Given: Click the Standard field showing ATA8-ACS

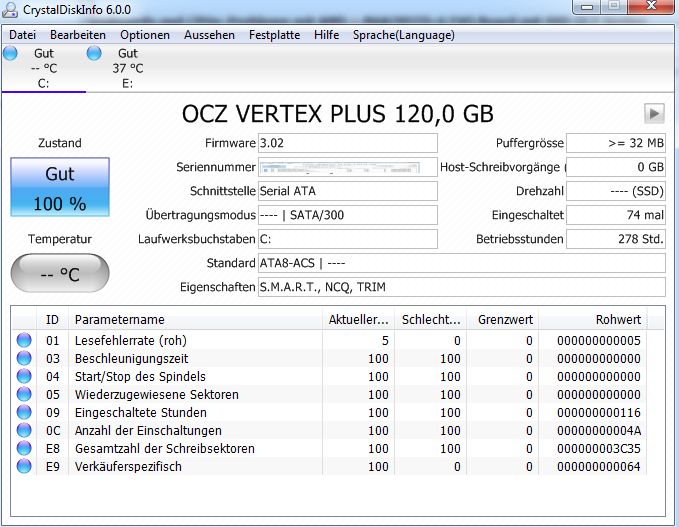Looking at the screenshot, I should click(462, 263).
